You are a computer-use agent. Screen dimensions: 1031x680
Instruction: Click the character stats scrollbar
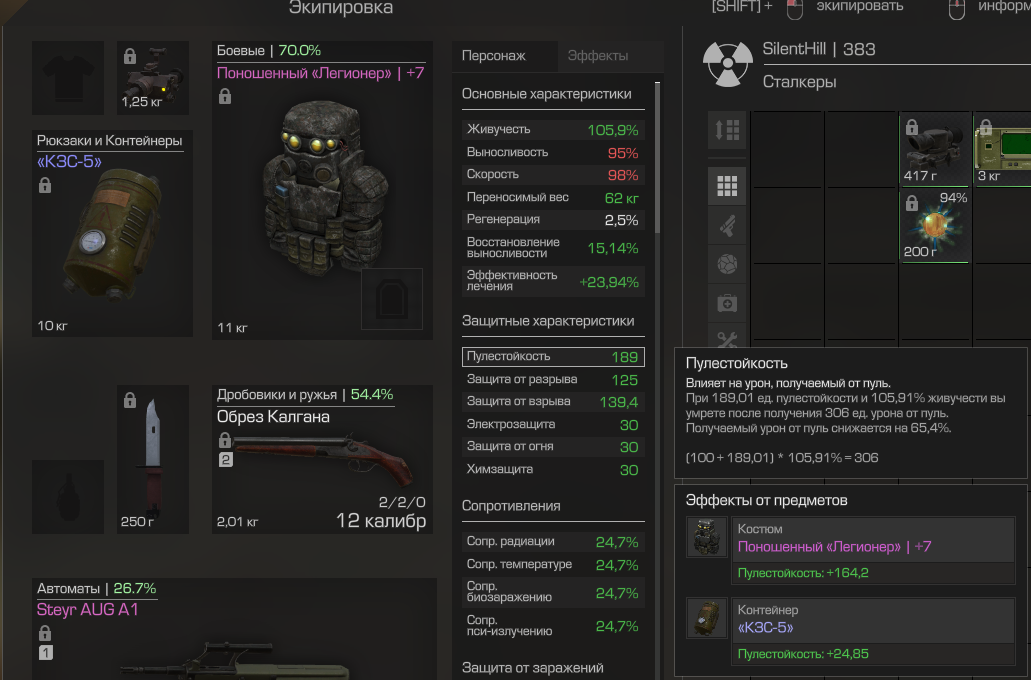pyautogui.click(x=657, y=158)
